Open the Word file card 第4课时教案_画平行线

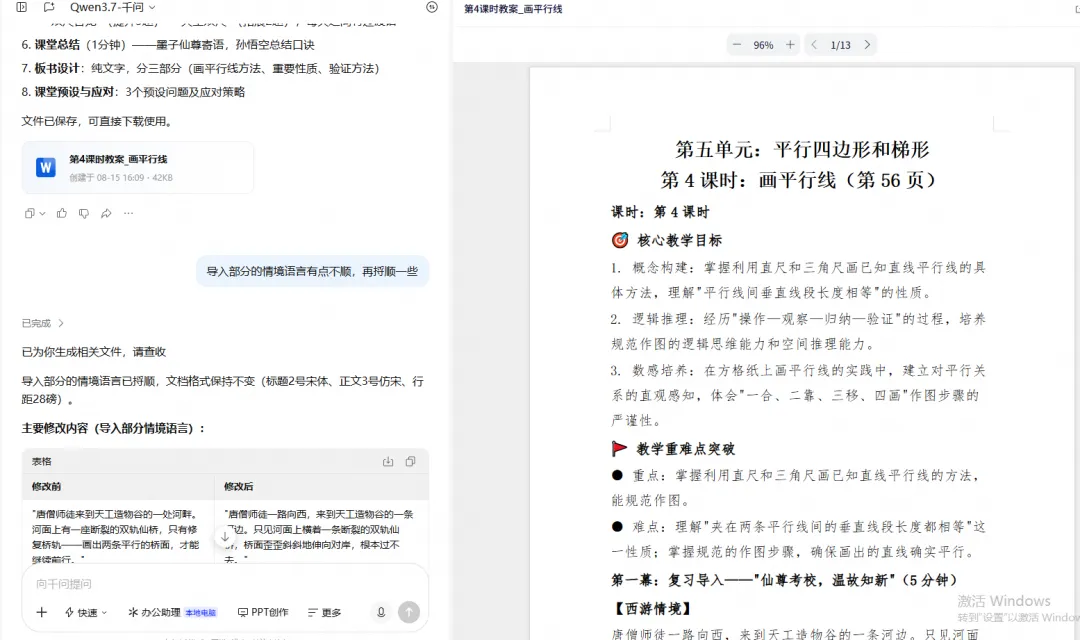[x=138, y=167]
